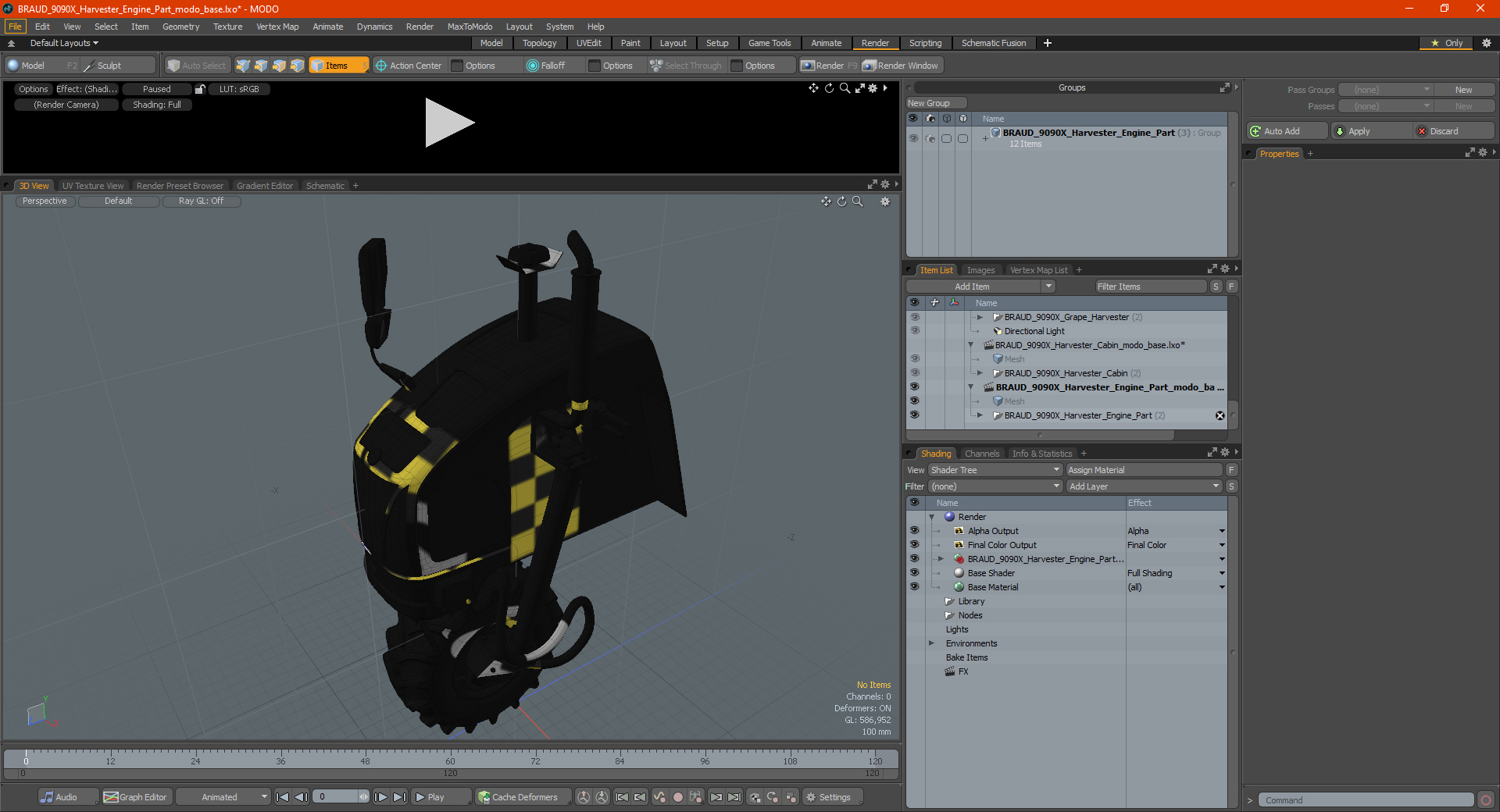The height and width of the screenshot is (812, 1500).
Task: Reset rotation icon in preview panel
Action: 829,88
